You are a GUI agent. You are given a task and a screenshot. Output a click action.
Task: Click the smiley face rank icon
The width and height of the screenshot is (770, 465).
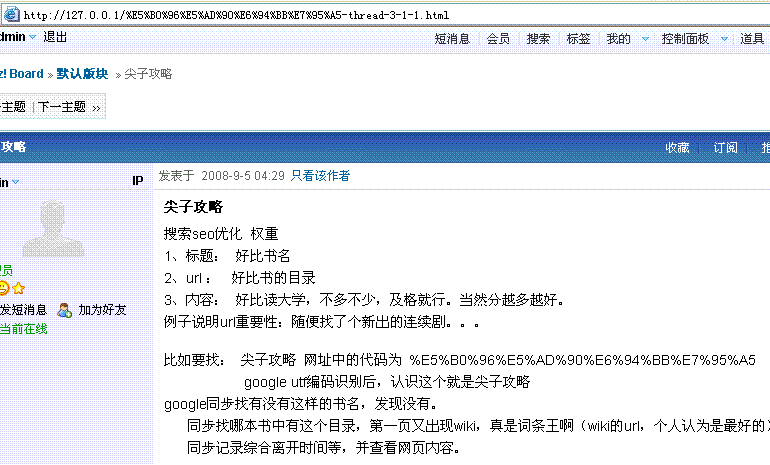click(x=3, y=288)
